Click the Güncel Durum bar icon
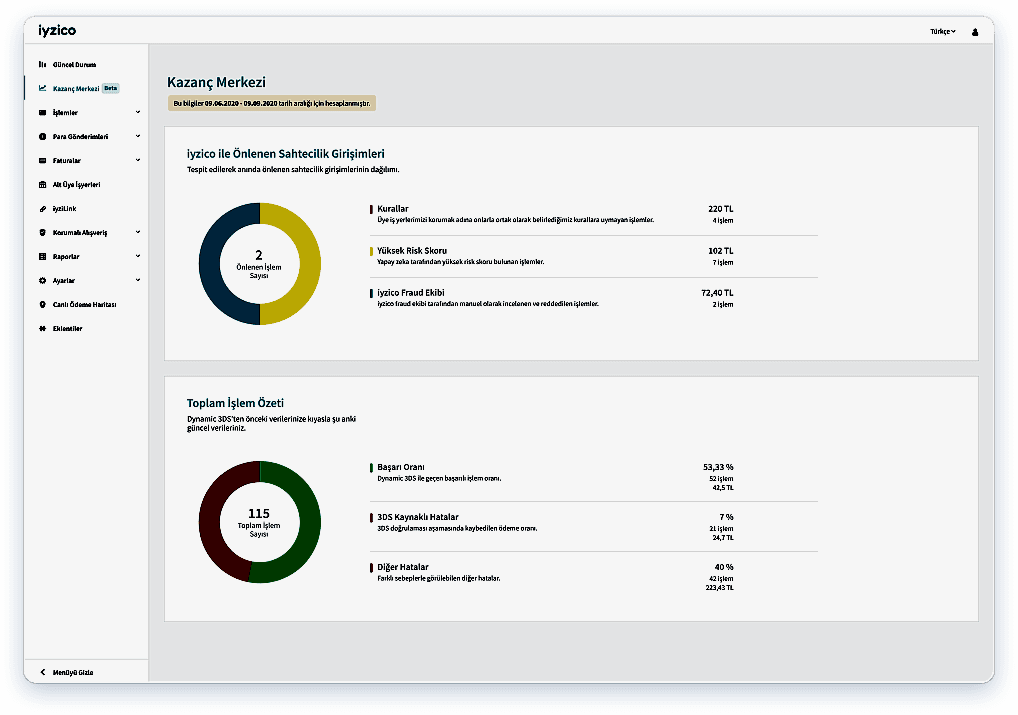 coord(42,64)
